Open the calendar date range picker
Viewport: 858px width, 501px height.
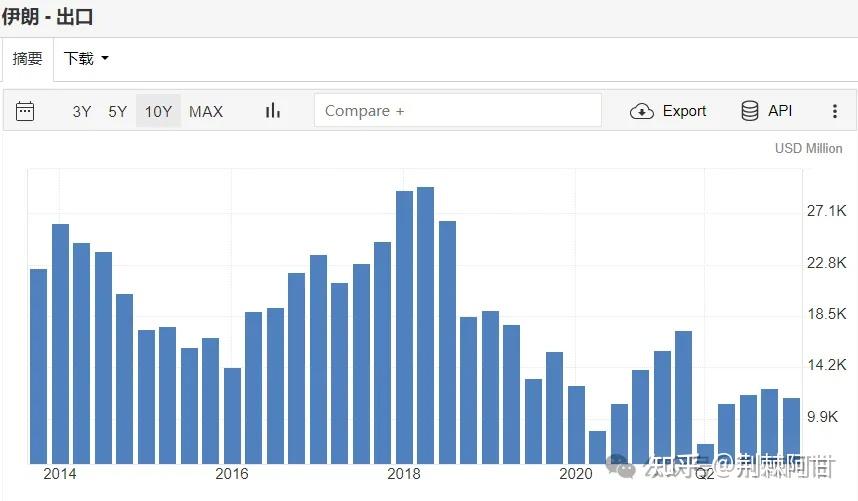click(25, 111)
